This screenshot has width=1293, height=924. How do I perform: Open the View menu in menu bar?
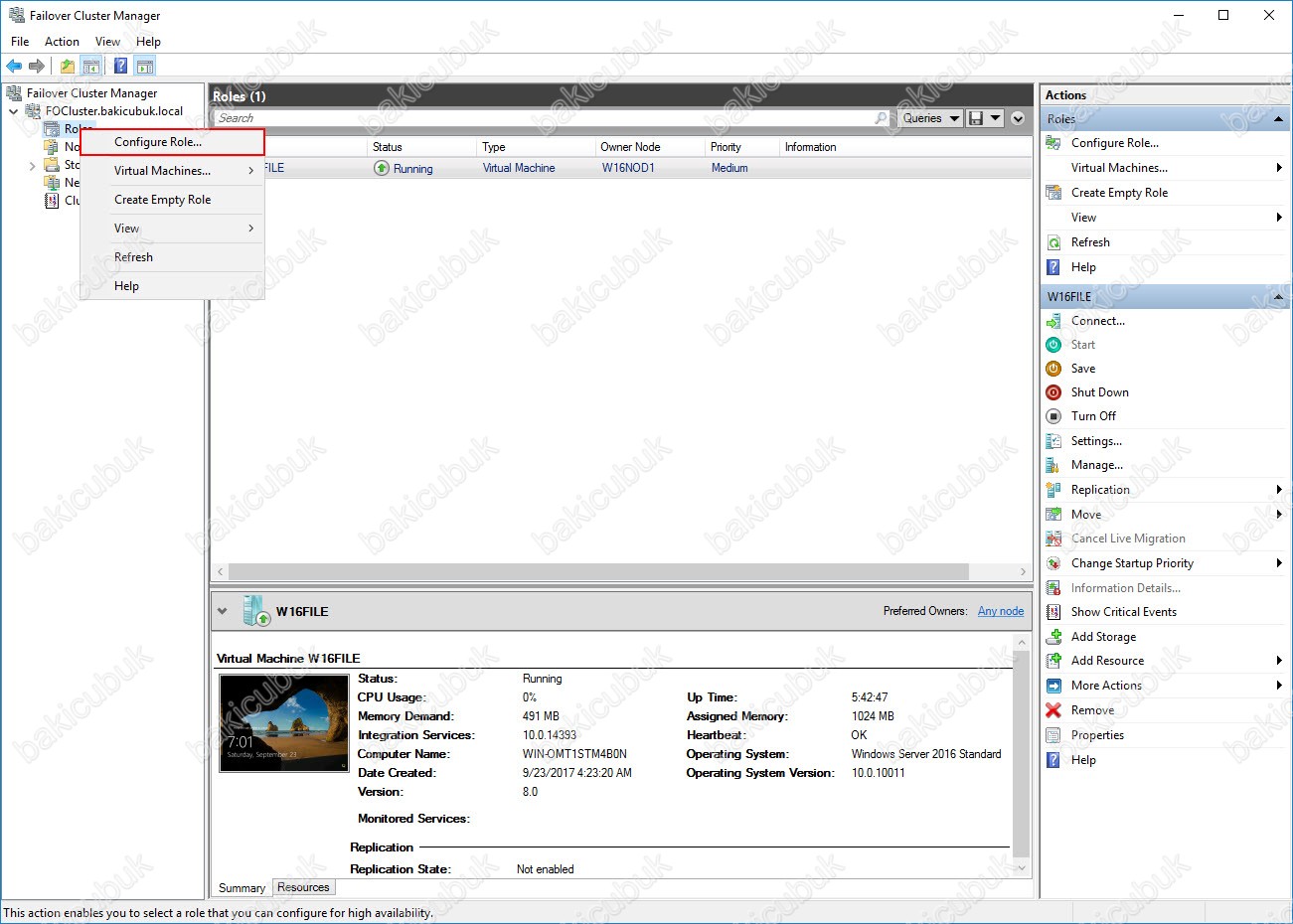coord(107,42)
